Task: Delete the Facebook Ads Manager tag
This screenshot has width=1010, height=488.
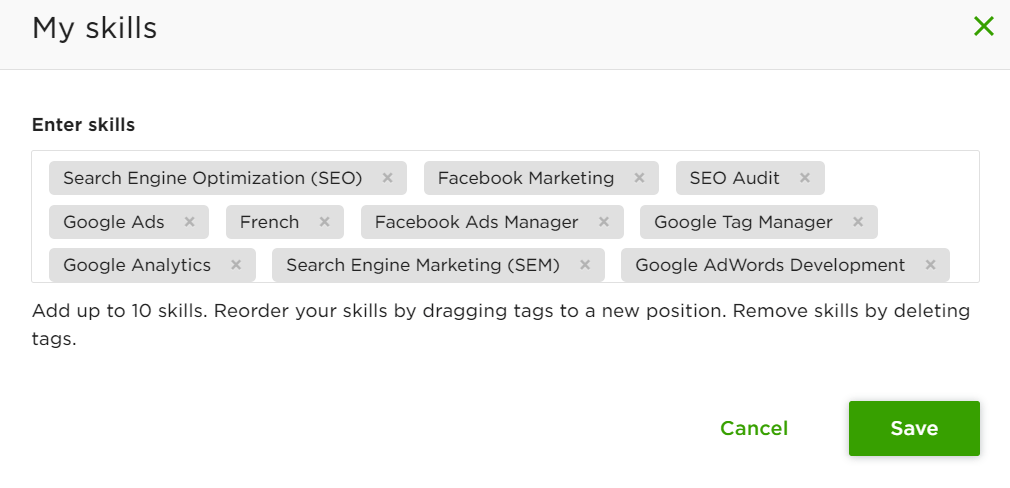Action: (604, 222)
